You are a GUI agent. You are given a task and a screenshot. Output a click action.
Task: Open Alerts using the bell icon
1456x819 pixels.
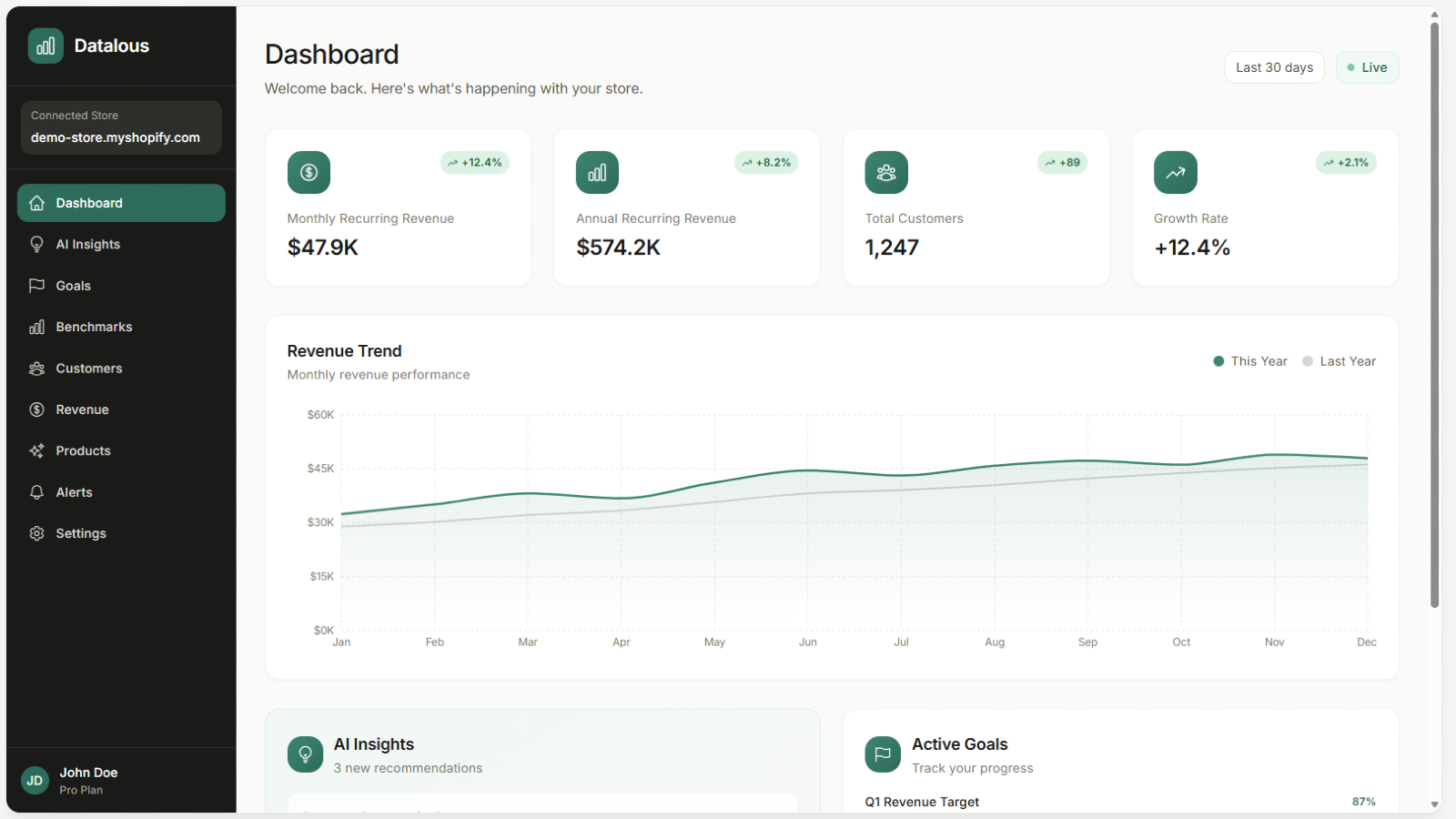[x=36, y=491]
